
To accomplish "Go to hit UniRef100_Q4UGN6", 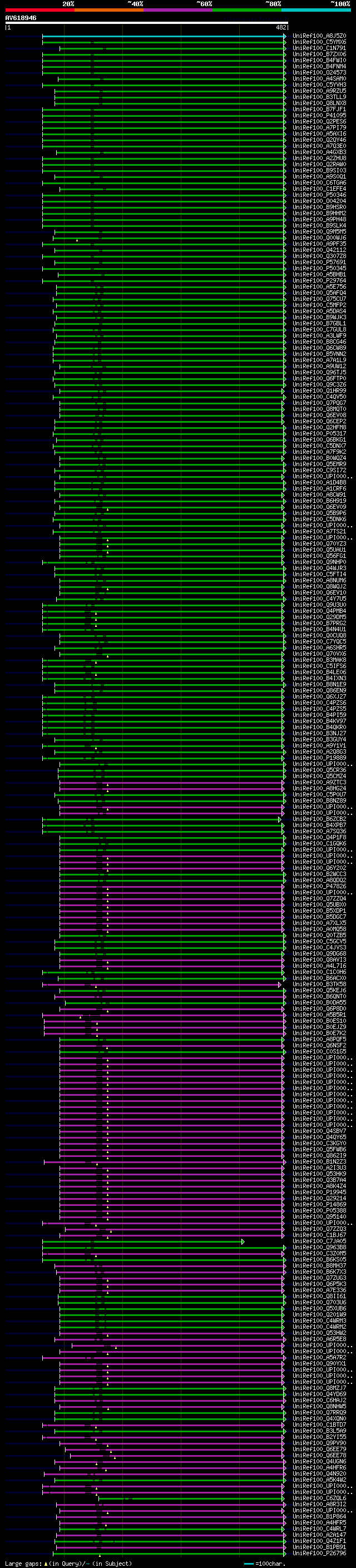I will click(319, 1461).
